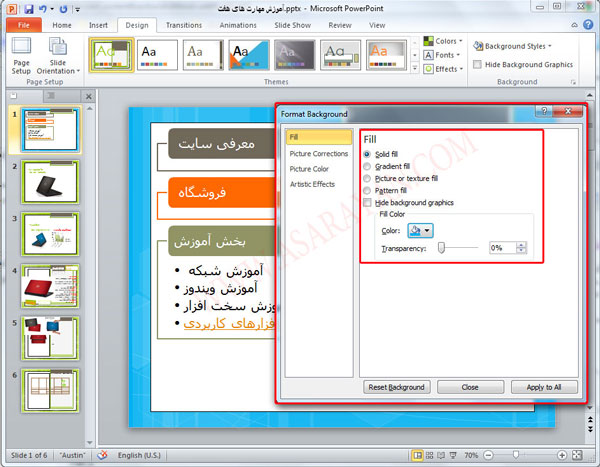Open the Picture Corrections section
The height and width of the screenshot is (467, 600).
318,154
